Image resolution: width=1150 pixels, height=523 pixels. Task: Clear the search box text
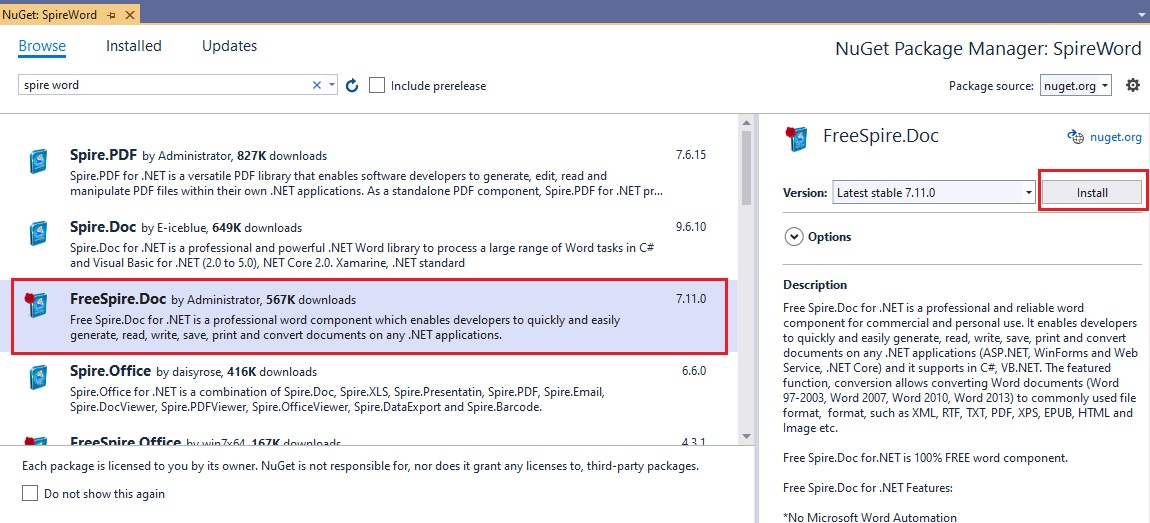(317, 85)
